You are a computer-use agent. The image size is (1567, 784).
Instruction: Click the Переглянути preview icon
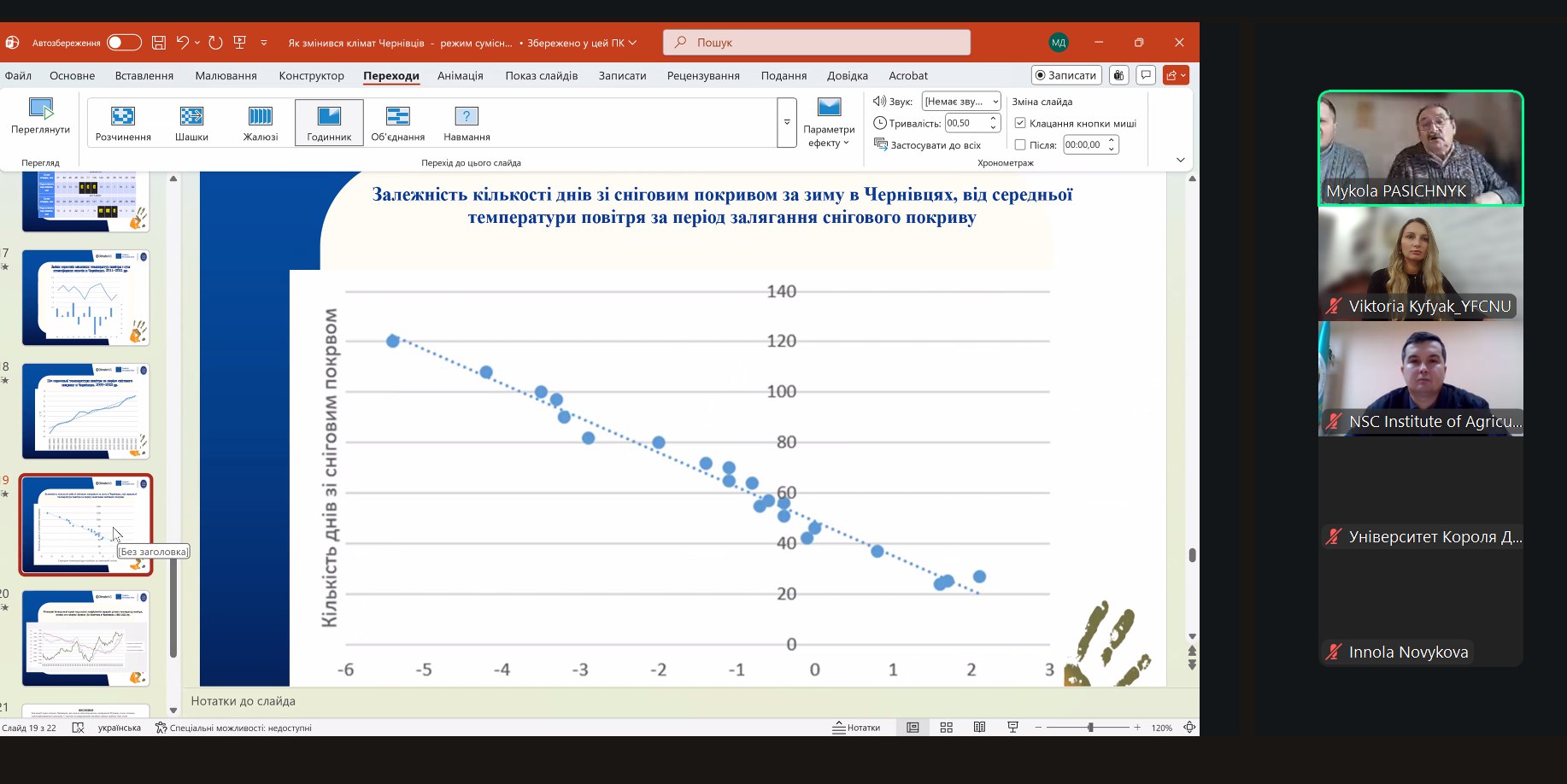[x=40, y=116]
